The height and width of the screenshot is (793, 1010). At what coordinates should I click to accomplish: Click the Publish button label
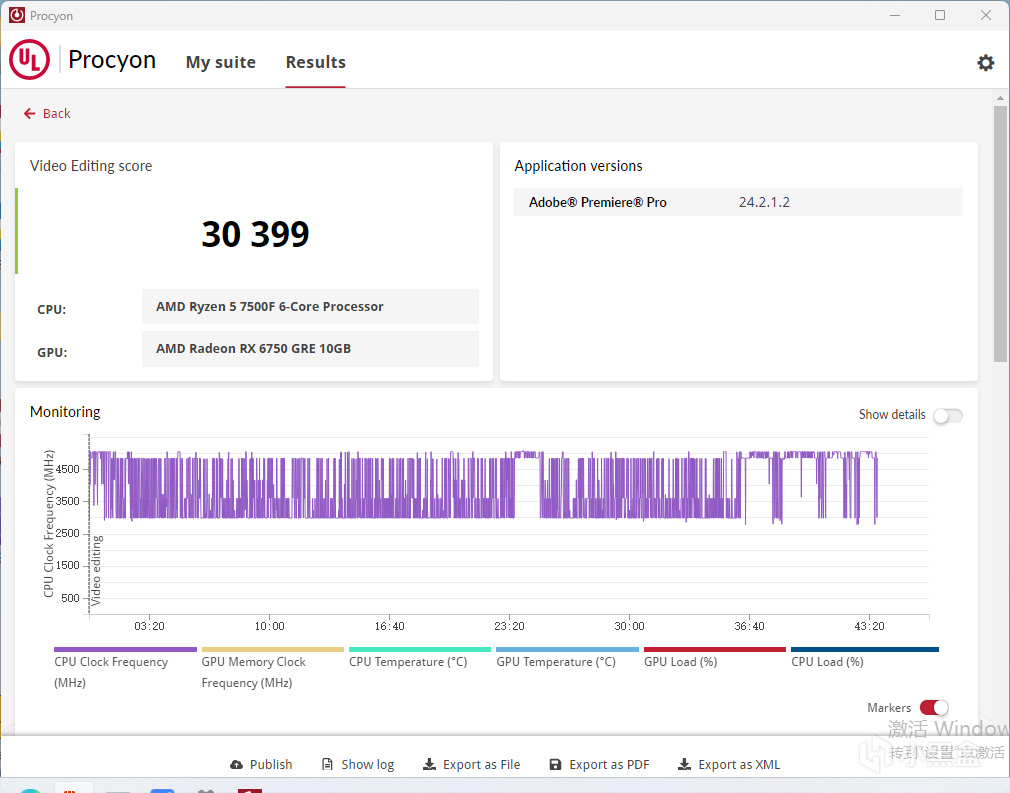tap(271, 765)
